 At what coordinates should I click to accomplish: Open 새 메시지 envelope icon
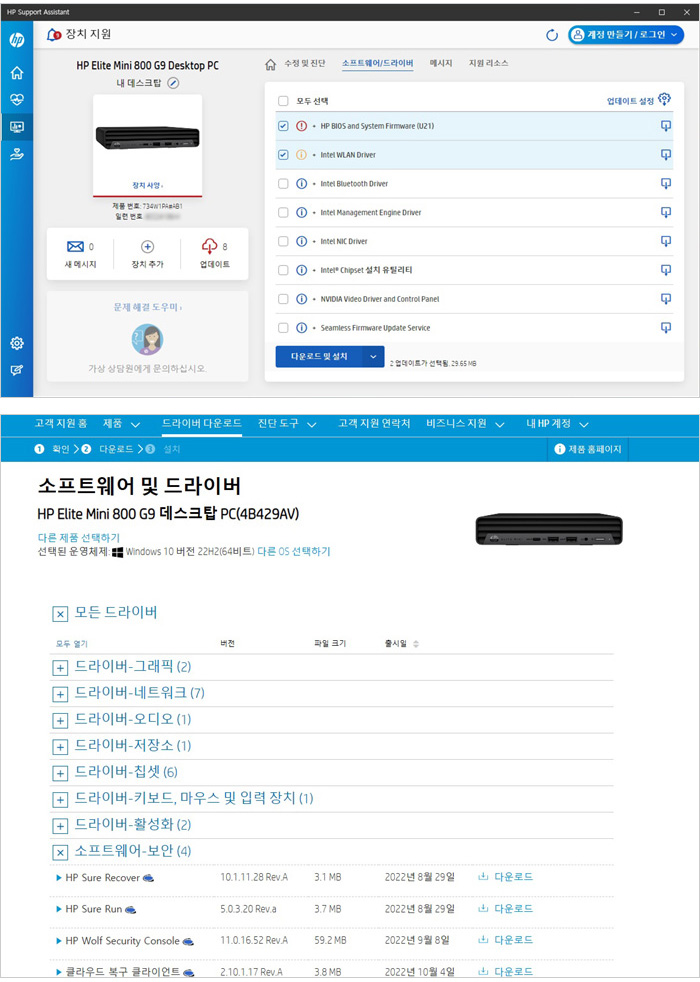pos(75,247)
